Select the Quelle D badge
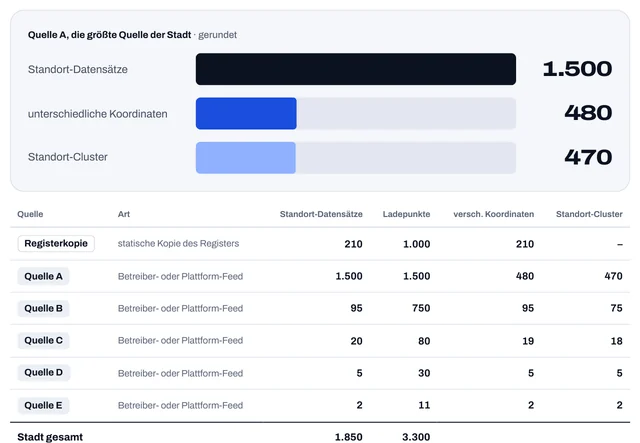Viewport: 640px width, 443px height. coord(43,372)
